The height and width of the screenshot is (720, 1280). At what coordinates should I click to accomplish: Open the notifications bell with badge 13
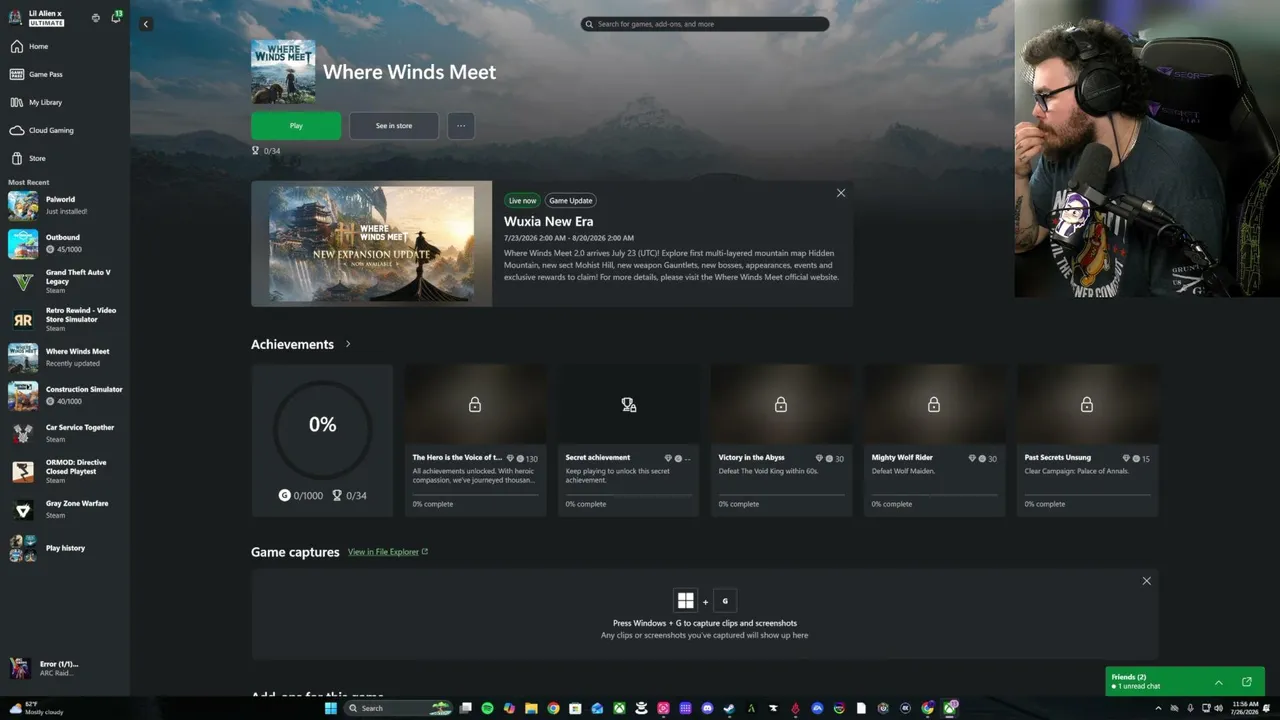(x=116, y=17)
